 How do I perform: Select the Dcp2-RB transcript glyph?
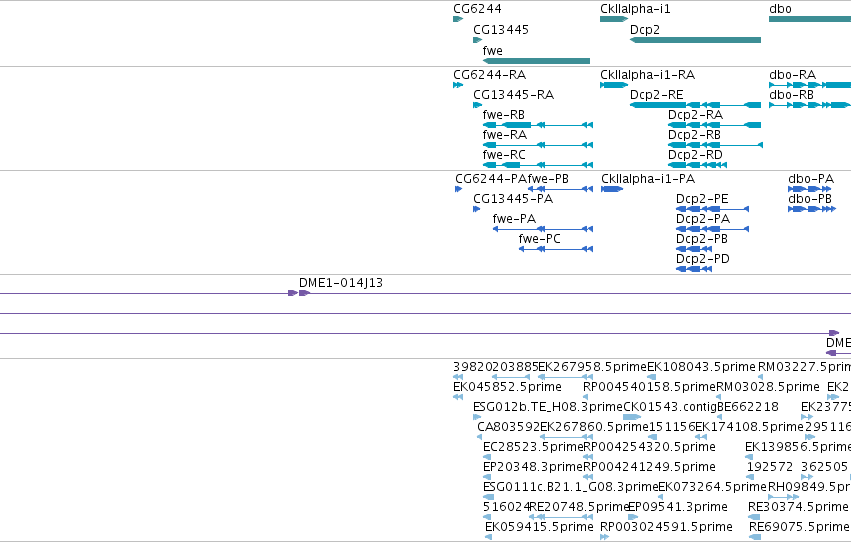pos(715,145)
